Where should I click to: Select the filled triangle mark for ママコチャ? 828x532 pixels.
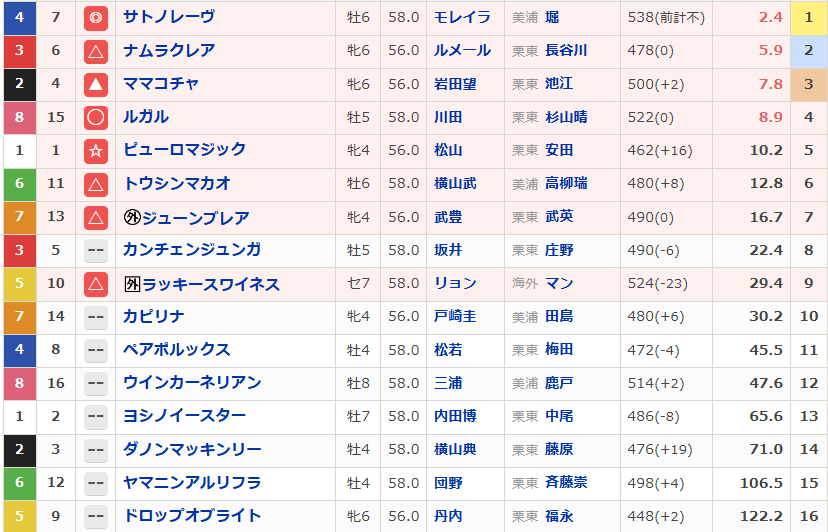click(x=96, y=84)
